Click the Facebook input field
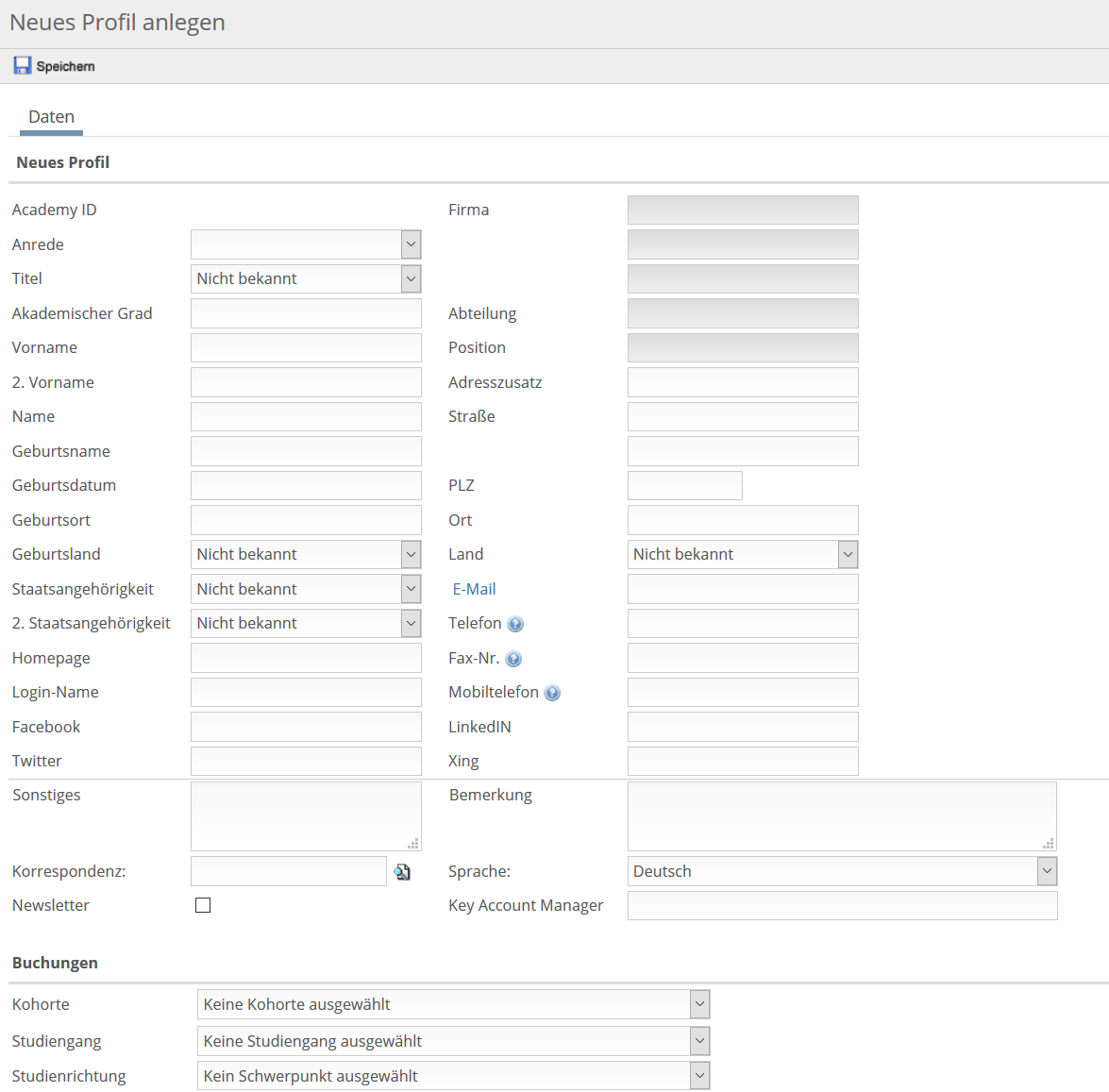This screenshot has width=1109, height=1092. point(306,727)
